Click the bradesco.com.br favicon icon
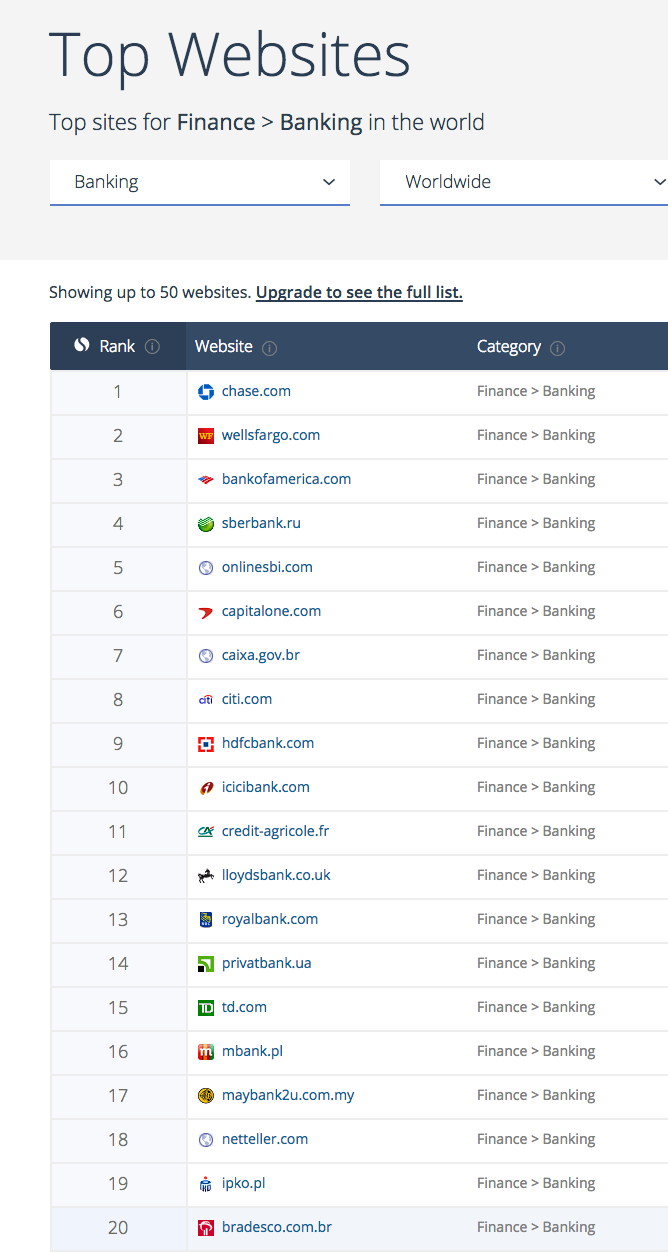Image resolution: width=668 pixels, height=1252 pixels. click(x=206, y=1228)
